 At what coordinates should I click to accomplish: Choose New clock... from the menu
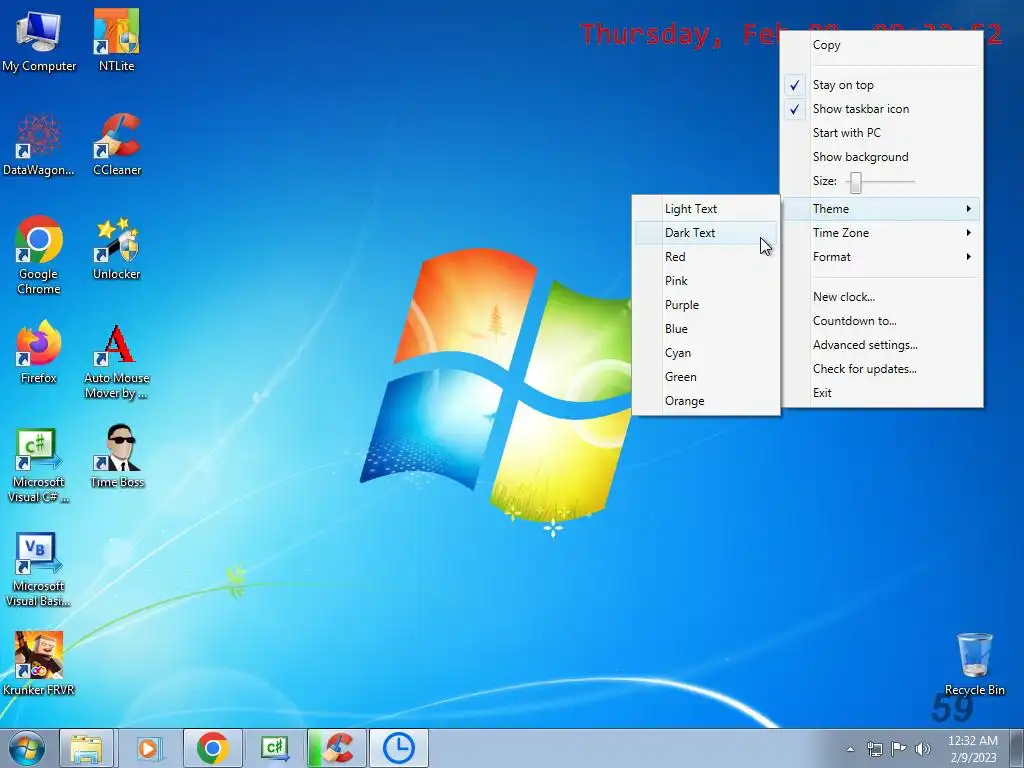[882, 296]
